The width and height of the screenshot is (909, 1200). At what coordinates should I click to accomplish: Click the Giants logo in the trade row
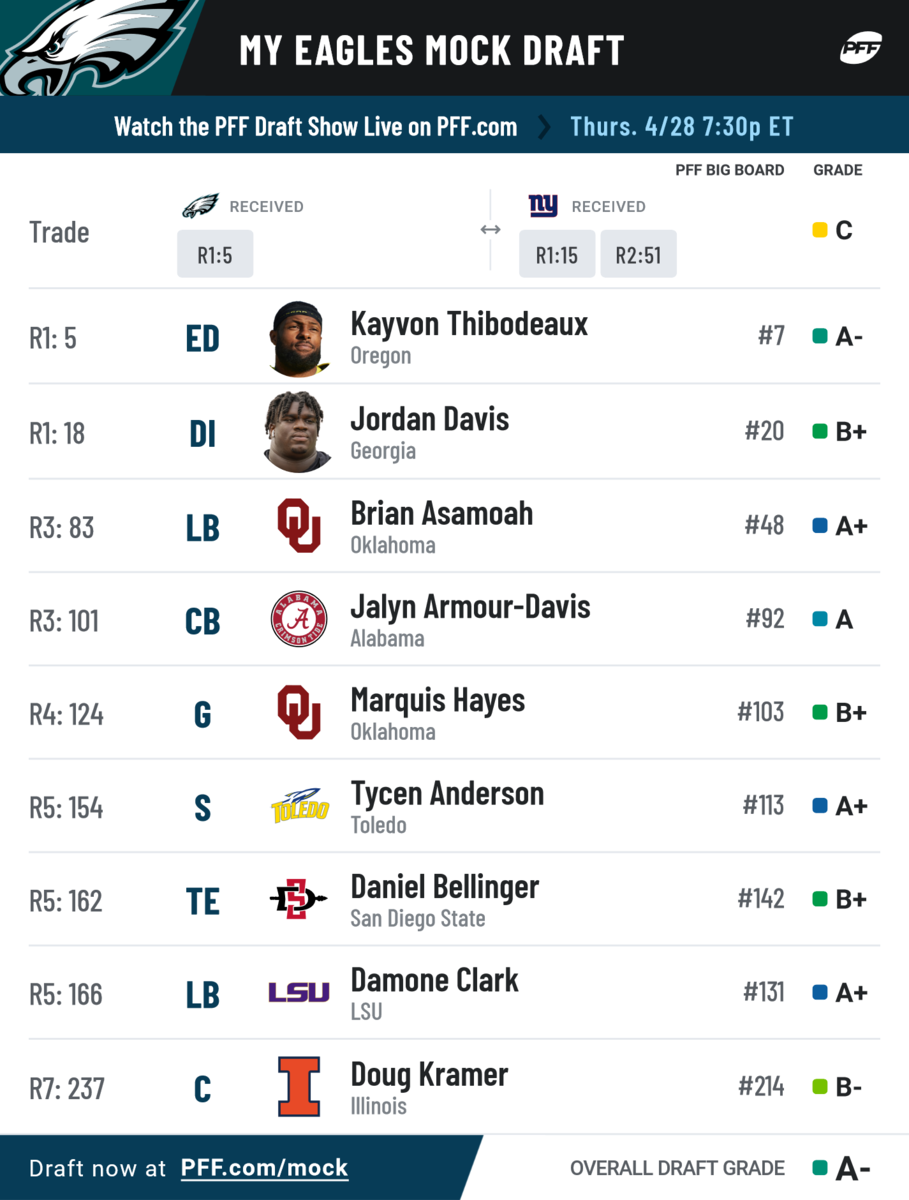pos(543,206)
